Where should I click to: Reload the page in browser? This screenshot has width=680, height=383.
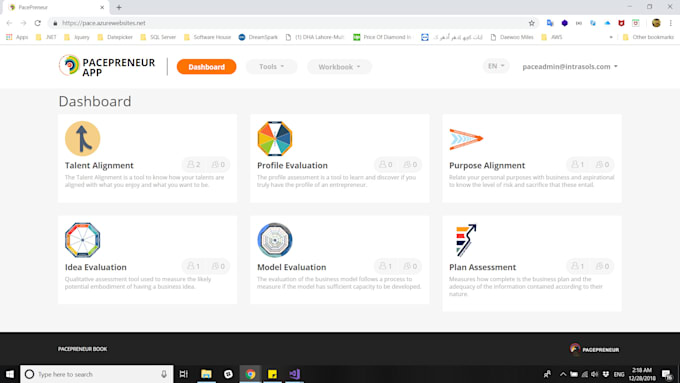38,23
